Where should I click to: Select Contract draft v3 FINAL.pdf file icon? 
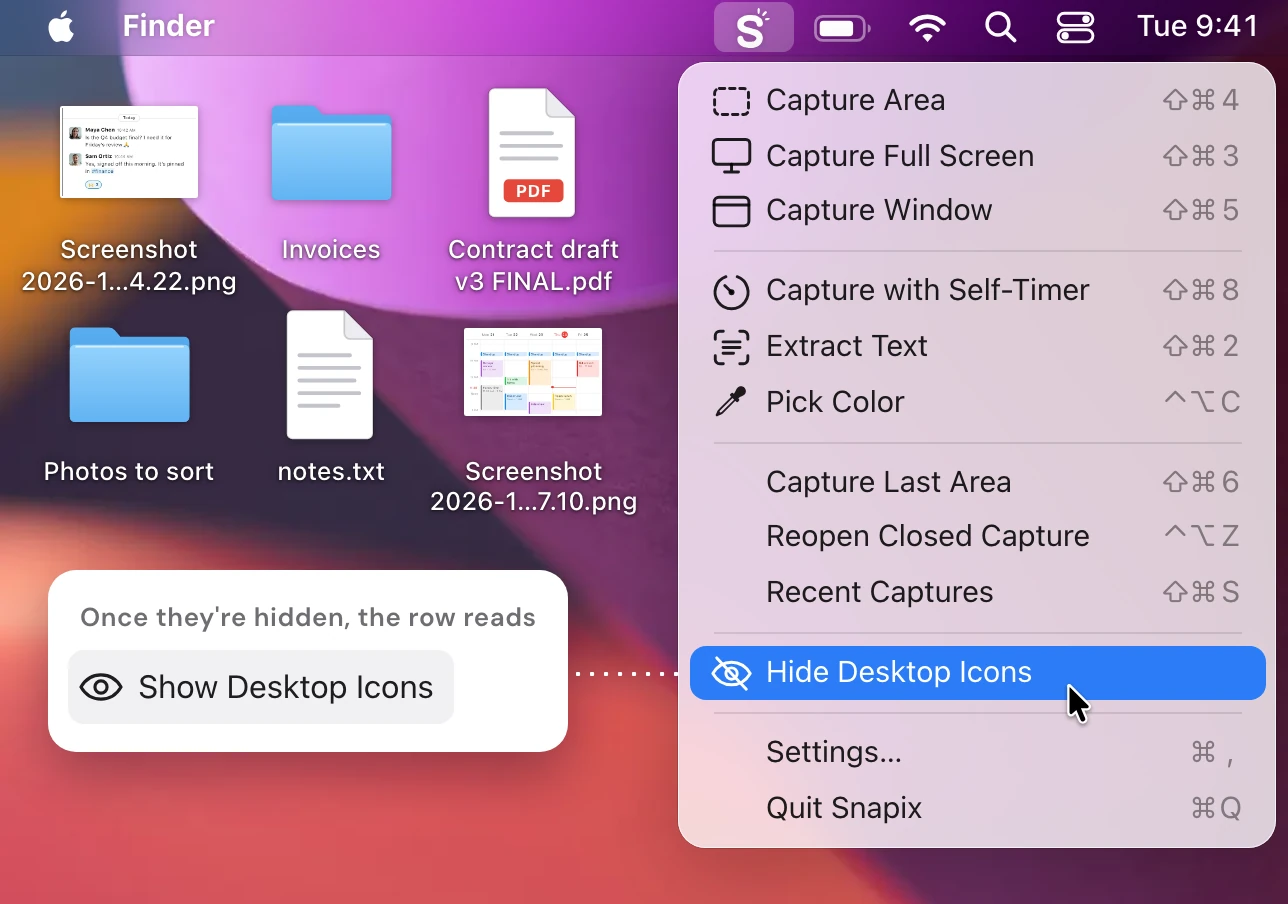(532, 153)
